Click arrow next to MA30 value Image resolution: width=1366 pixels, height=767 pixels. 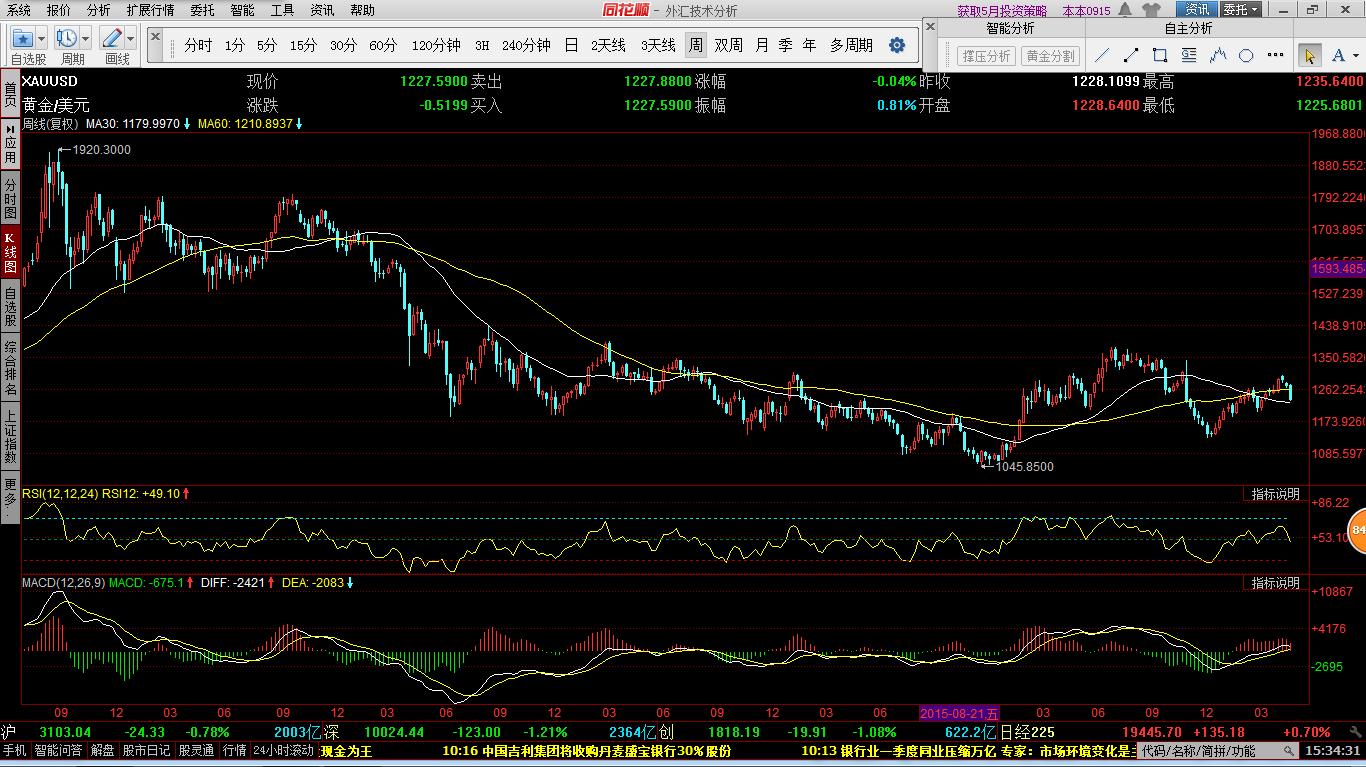187,124
